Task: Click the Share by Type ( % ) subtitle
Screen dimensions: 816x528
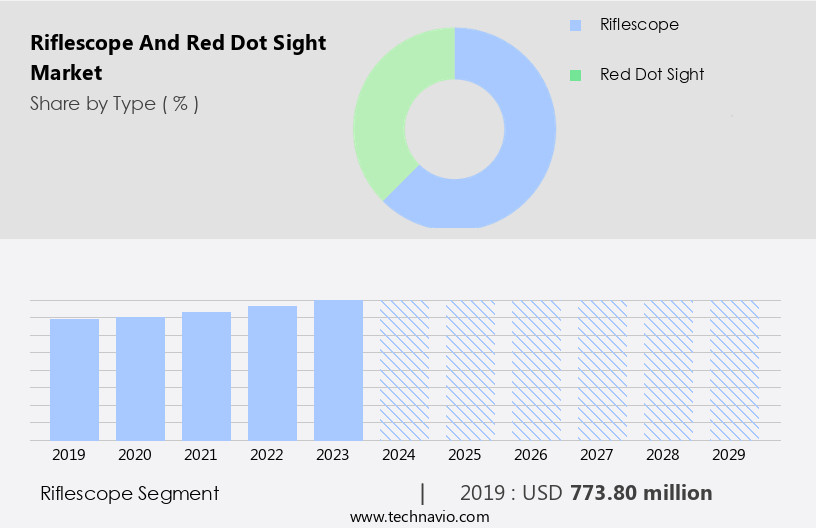Action: point(114,103)
